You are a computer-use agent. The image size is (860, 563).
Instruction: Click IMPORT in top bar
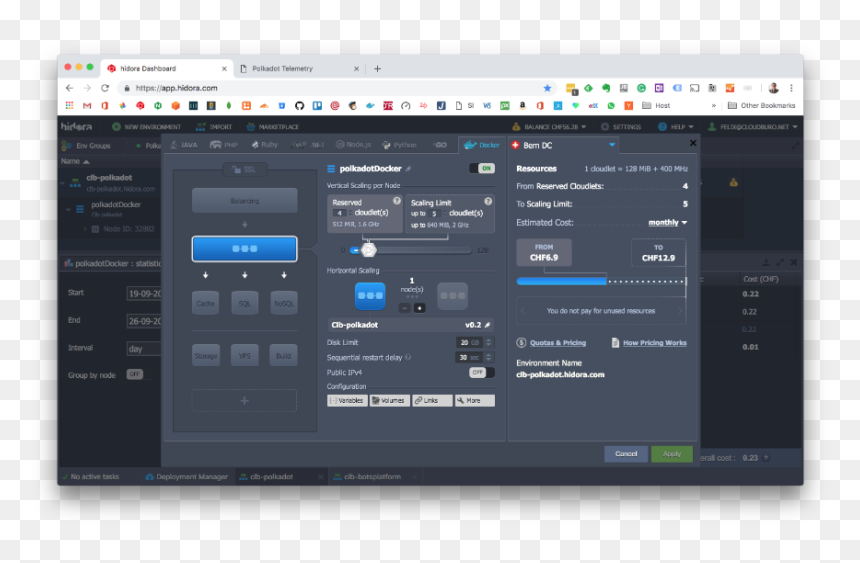[x=214, y=127]
